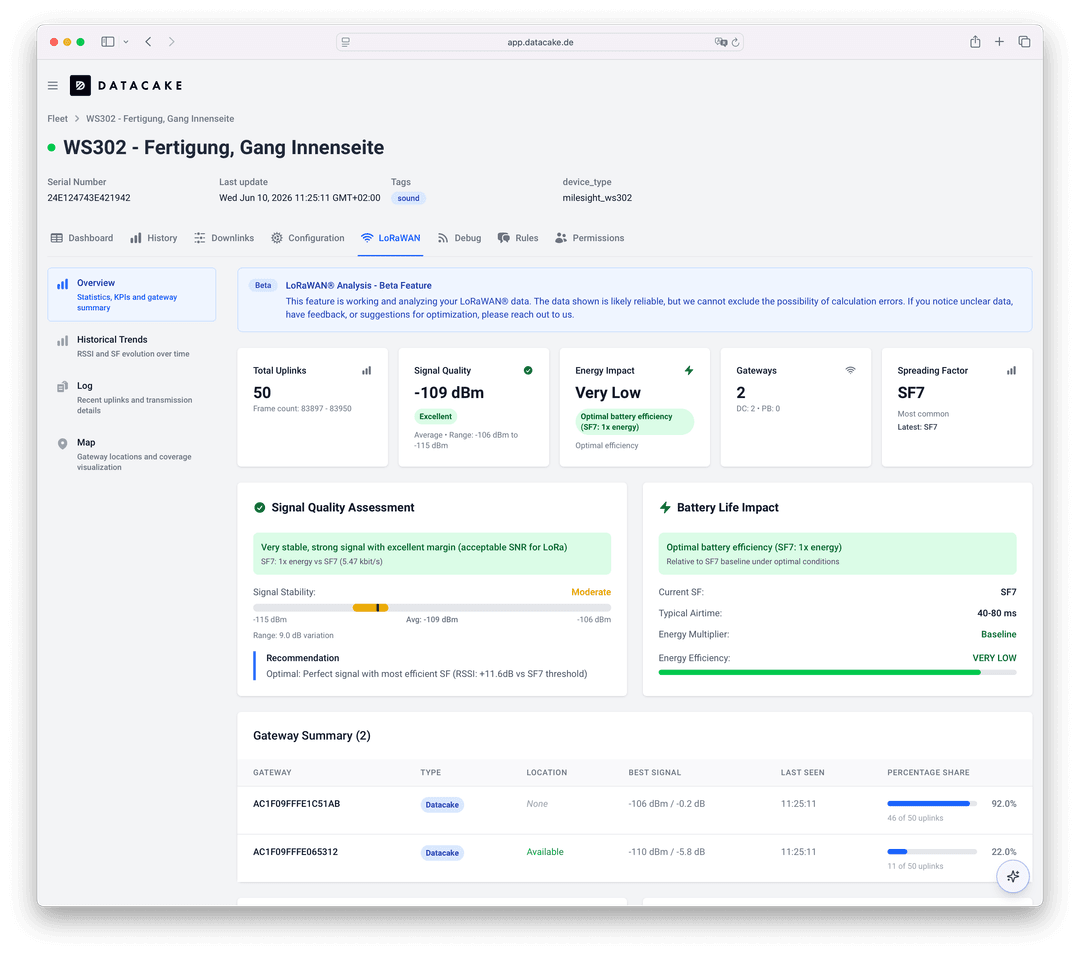Navigate to the Fleet breadcrumb link

click(x=58, y=118)
